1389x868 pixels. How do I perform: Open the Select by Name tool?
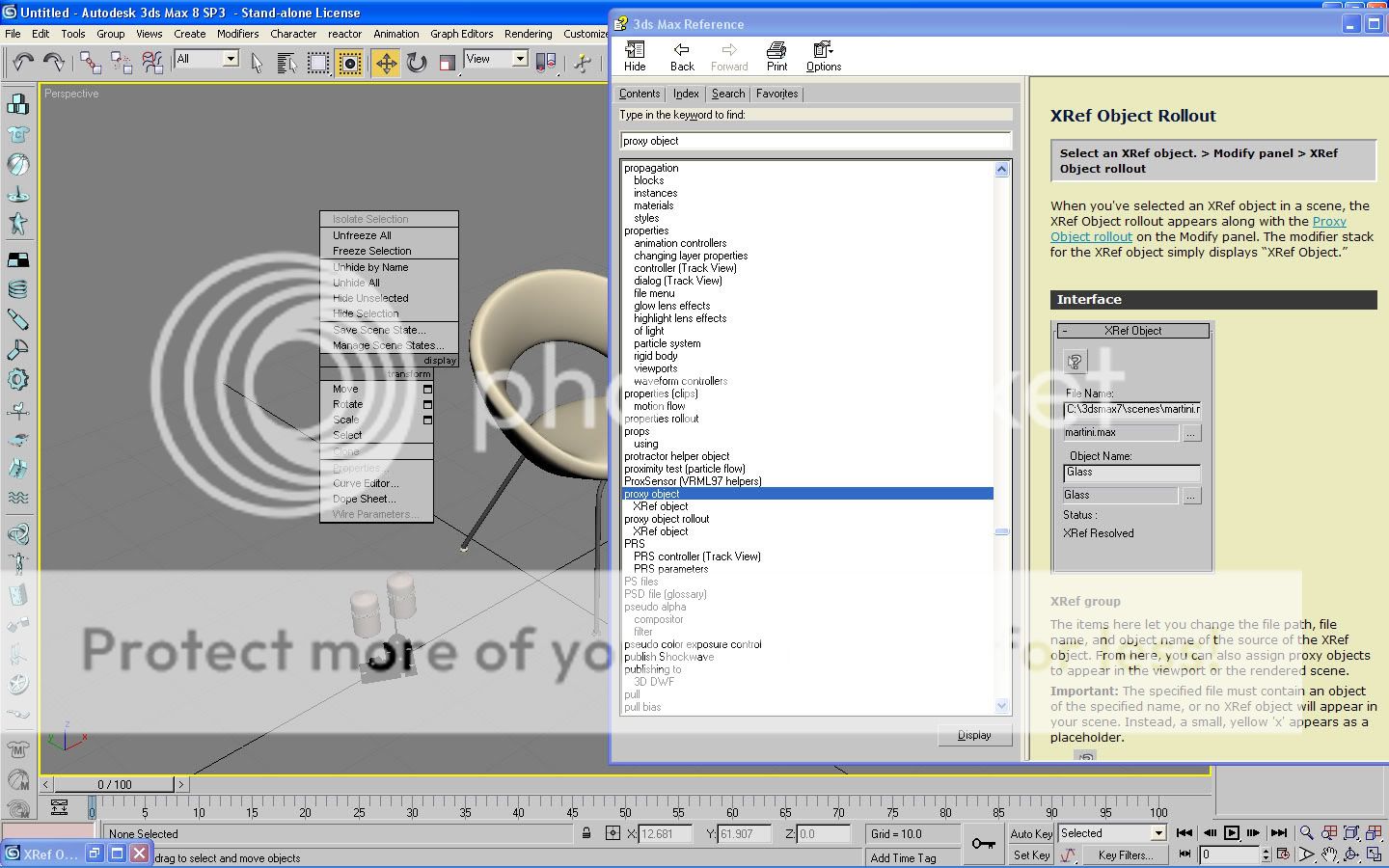[x=286, y=63]
